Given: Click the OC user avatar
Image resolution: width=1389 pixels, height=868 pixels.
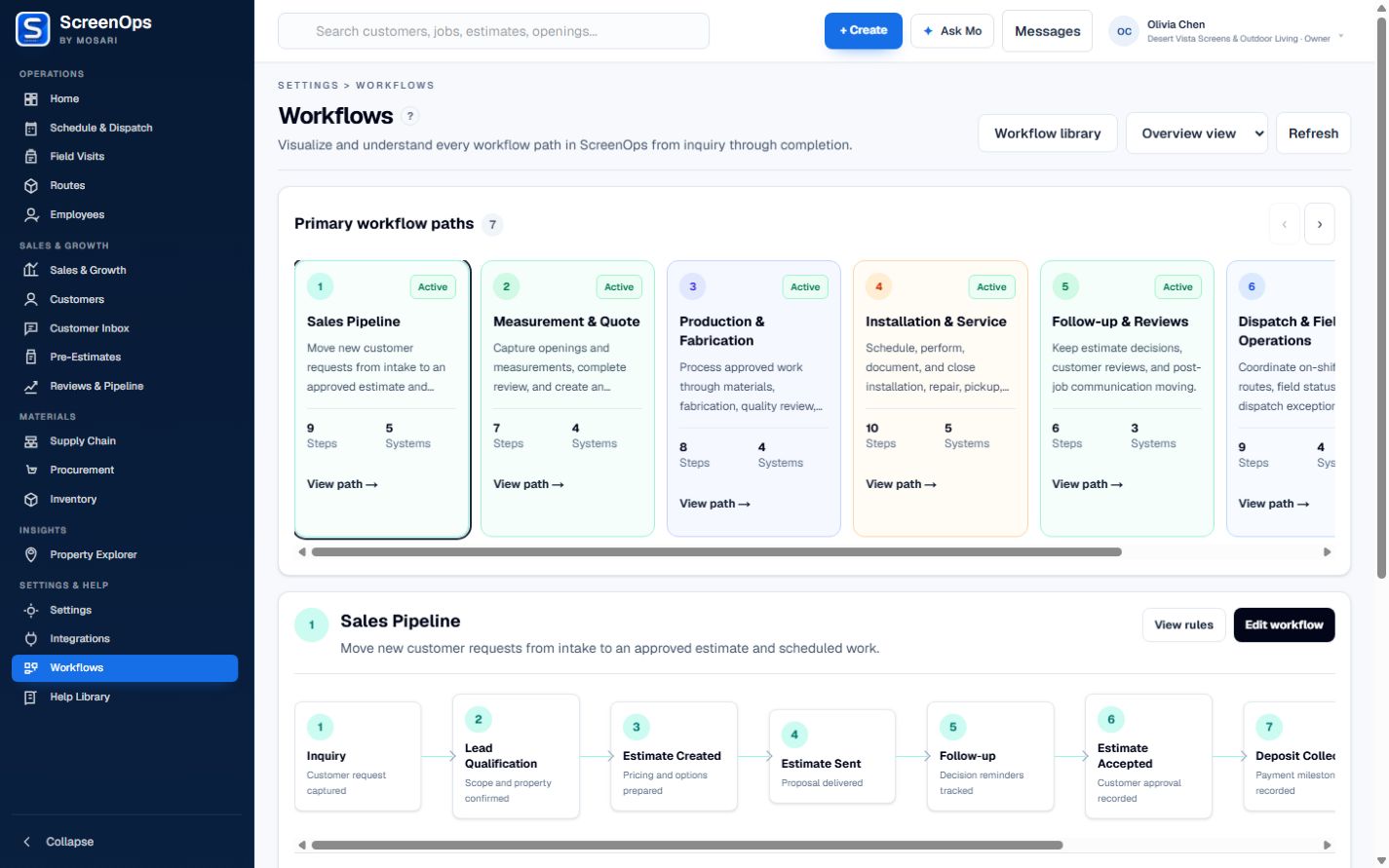Looking at the screenshot, I should [1124, 31].
